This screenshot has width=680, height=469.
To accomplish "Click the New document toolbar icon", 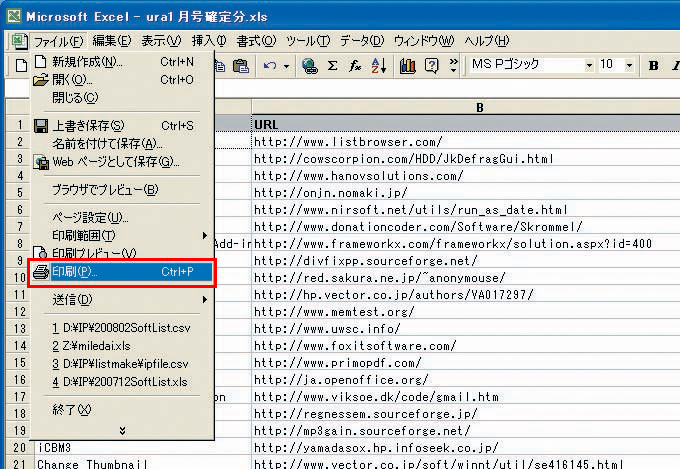I will click(21, 66).
